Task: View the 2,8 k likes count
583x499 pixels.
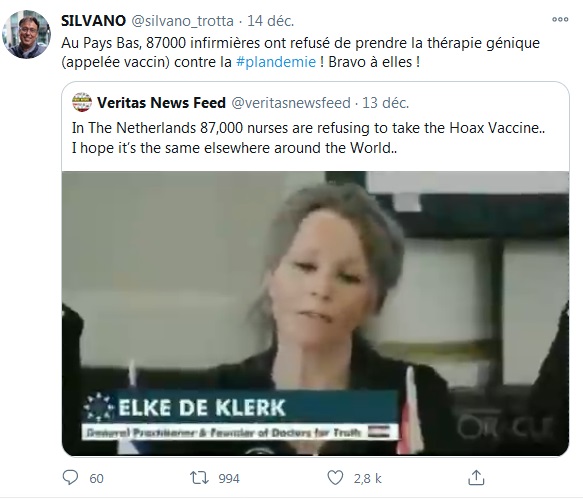Action: pyautogui.click(x=367, y=478)
